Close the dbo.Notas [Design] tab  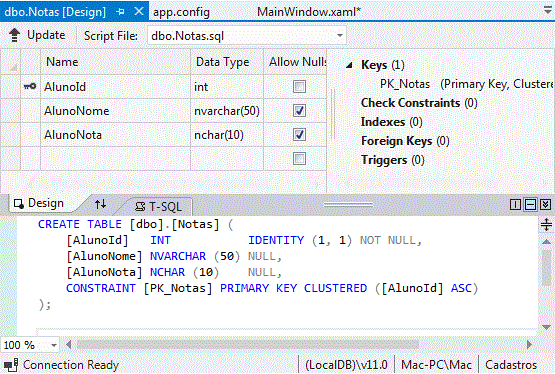tap(139, 11)
